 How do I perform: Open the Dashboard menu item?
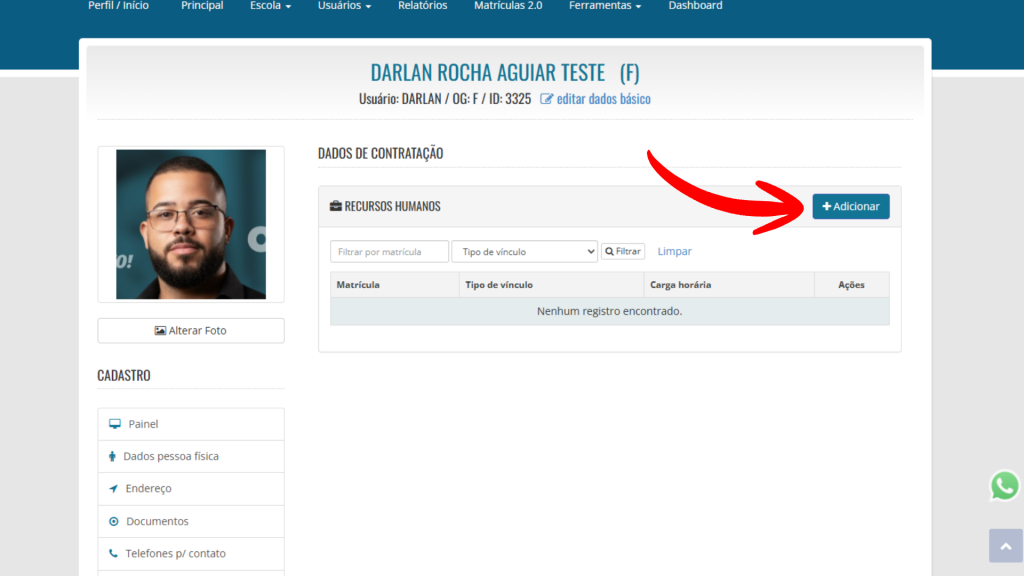[695, 6]
